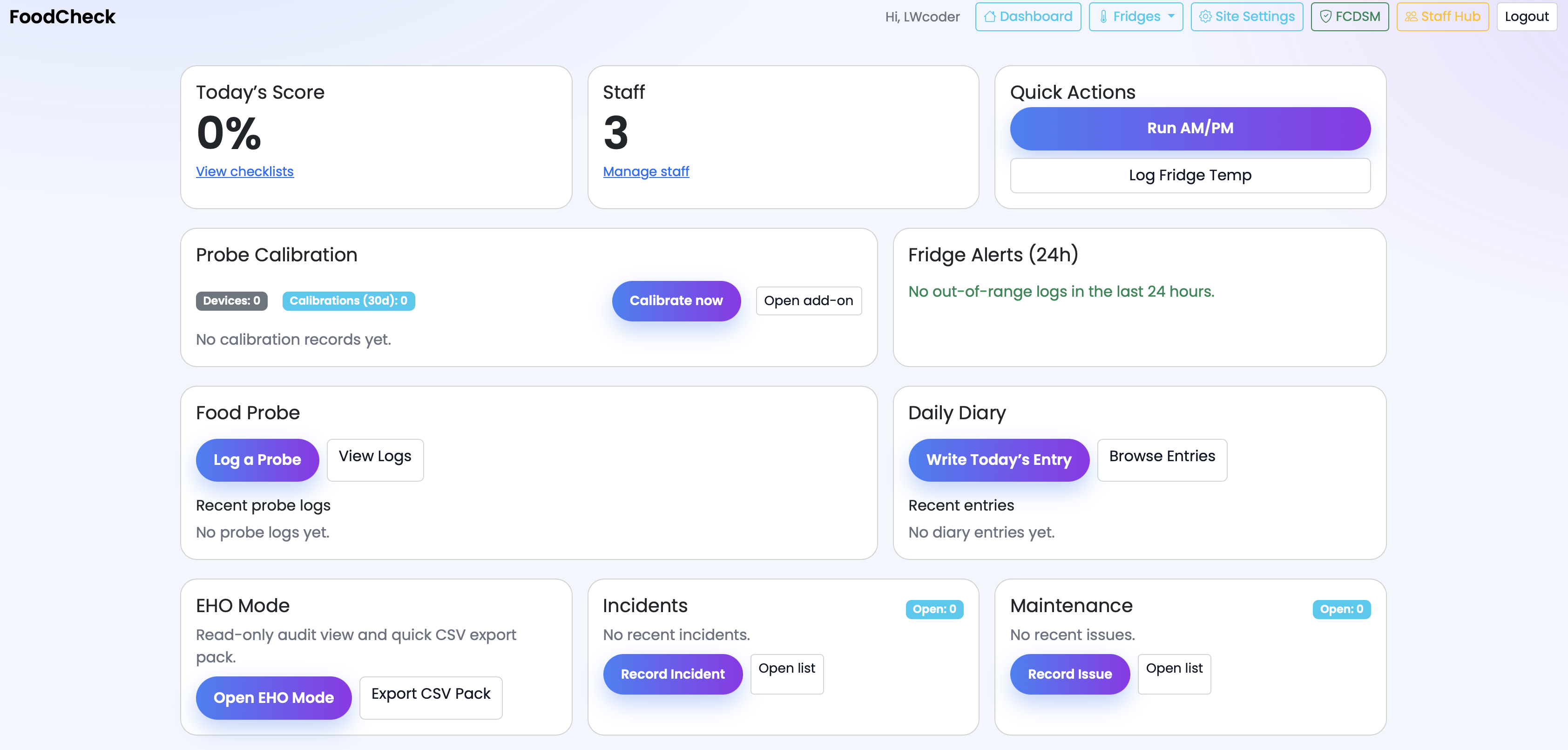
Task: Click Write Today's Entry in Daily Diary
Action: [998, 460]
